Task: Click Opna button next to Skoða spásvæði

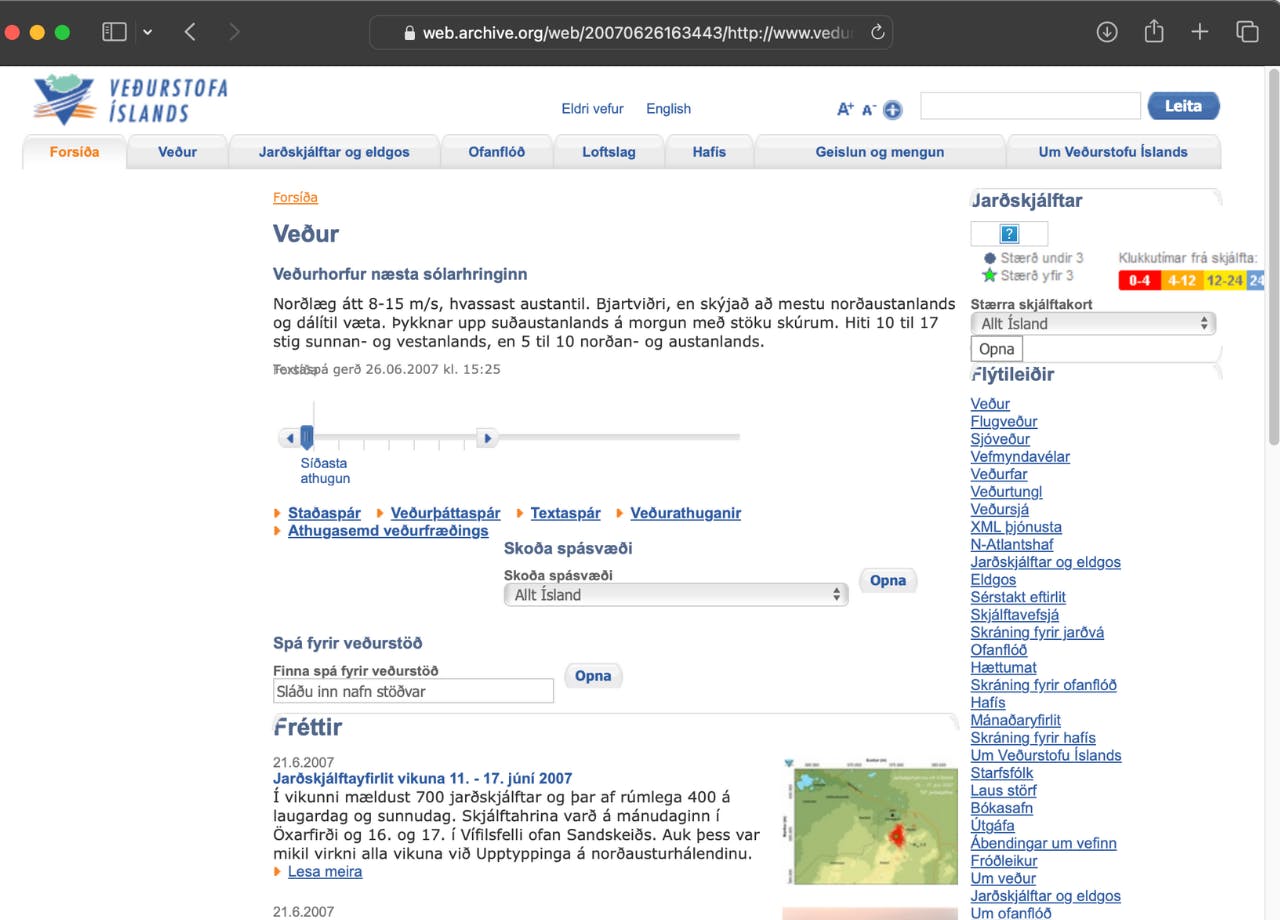Action: click(x=888, y=581)
